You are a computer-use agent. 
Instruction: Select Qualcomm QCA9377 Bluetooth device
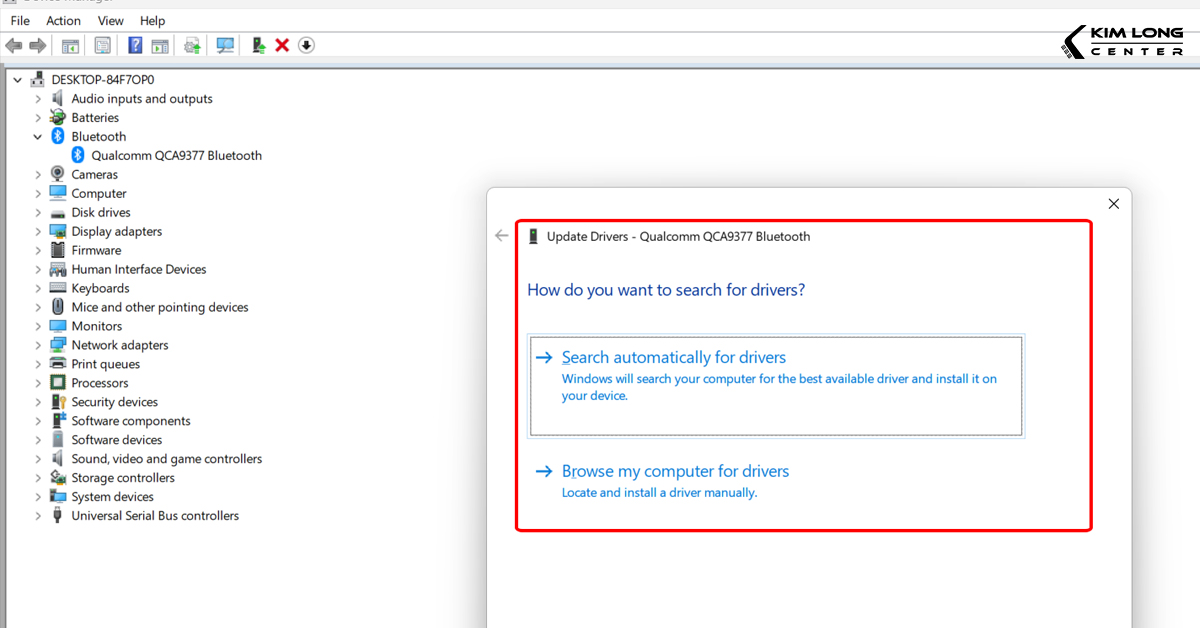click(x=176, y=156)
